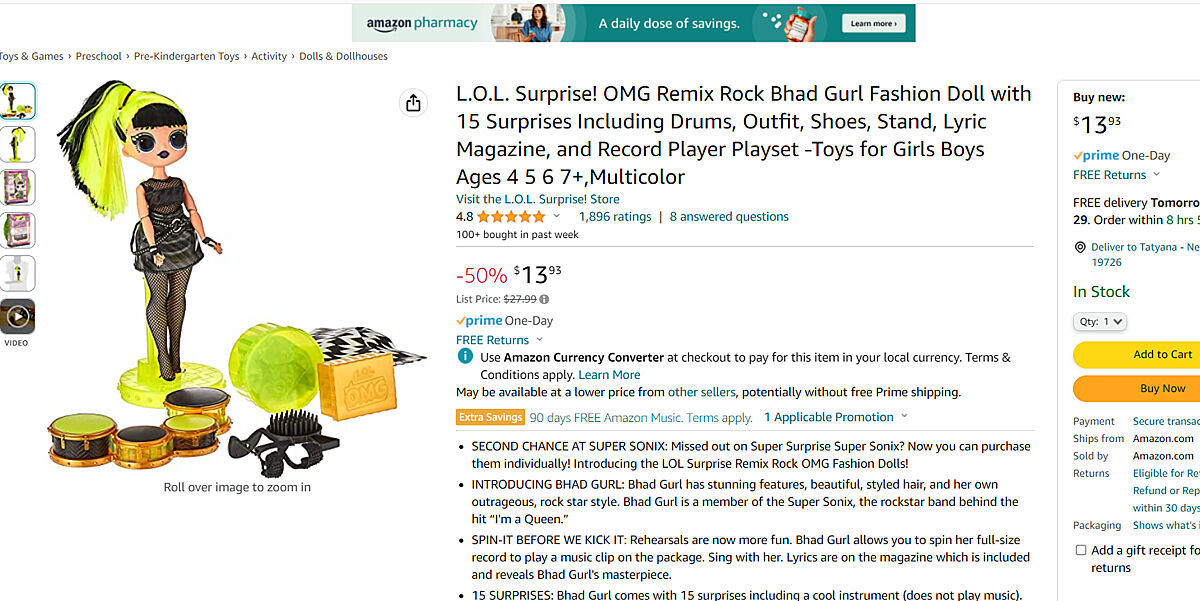The image size is (1200, 601).
Task: Play the product video thumbnail
Action: point(18,317)
